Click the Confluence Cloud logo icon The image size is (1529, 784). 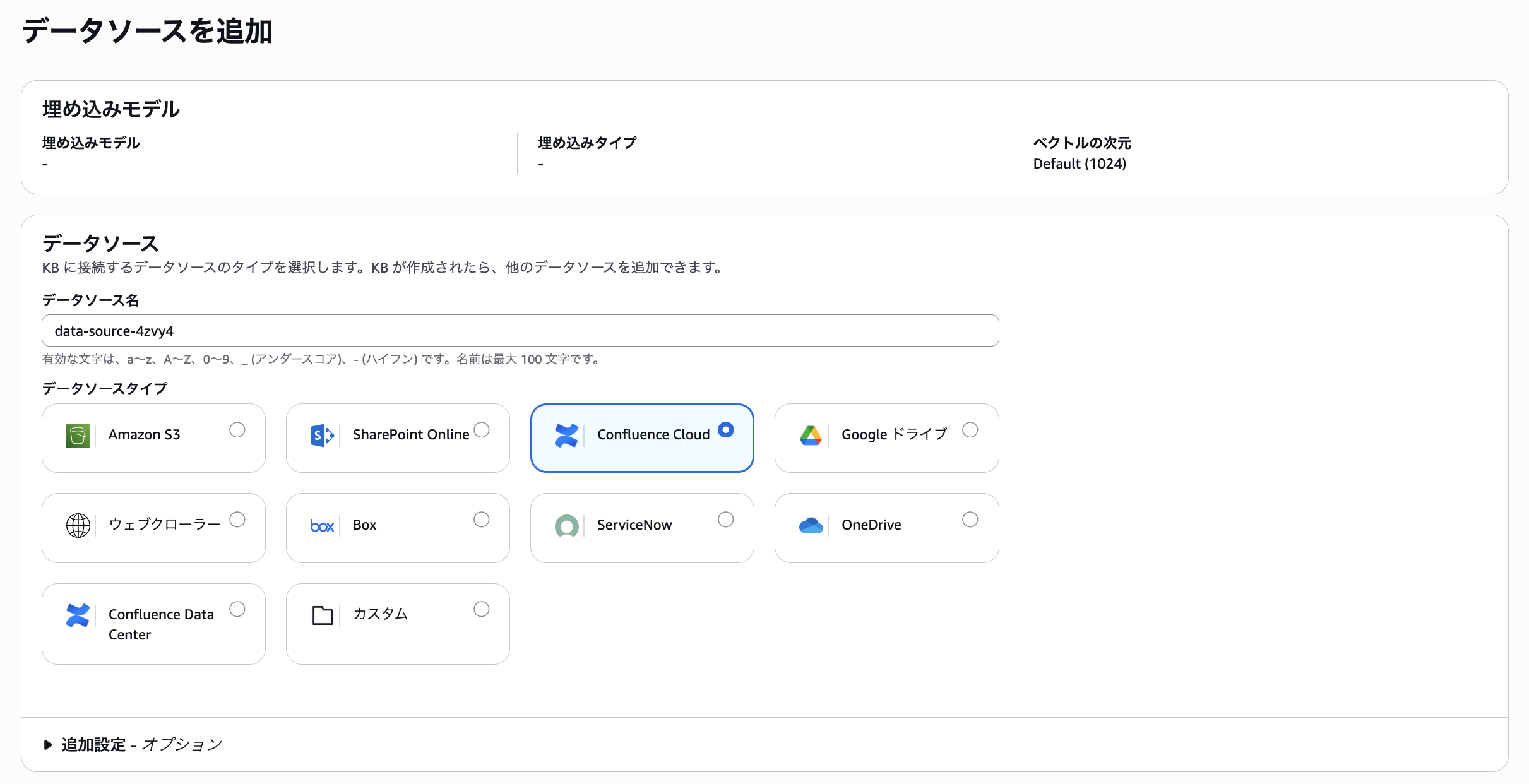coord(566,436)
